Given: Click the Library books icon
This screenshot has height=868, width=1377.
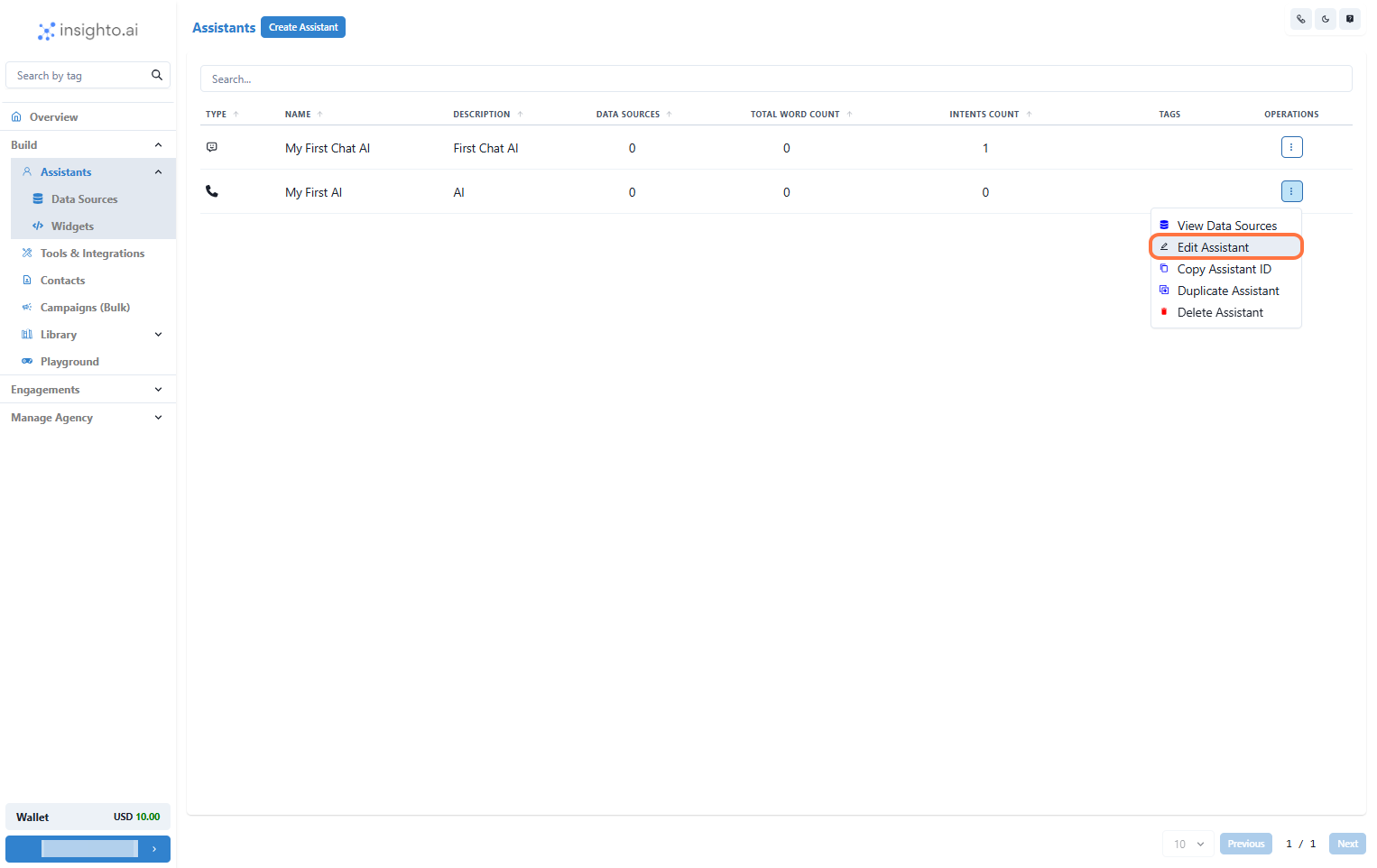Looking at the screenshot, I should pyautogui.click(x=27, y=334).
